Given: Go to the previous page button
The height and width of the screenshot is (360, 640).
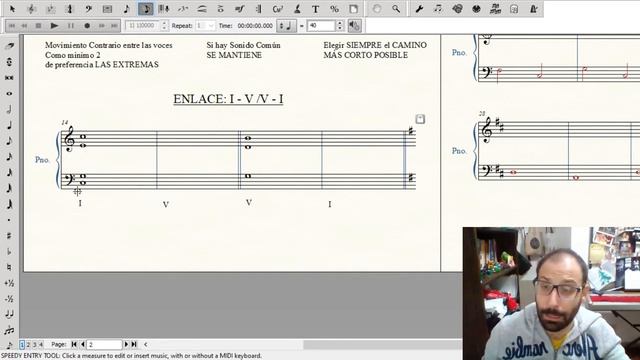Looking at the screenshot, I should tap(82, 344).
